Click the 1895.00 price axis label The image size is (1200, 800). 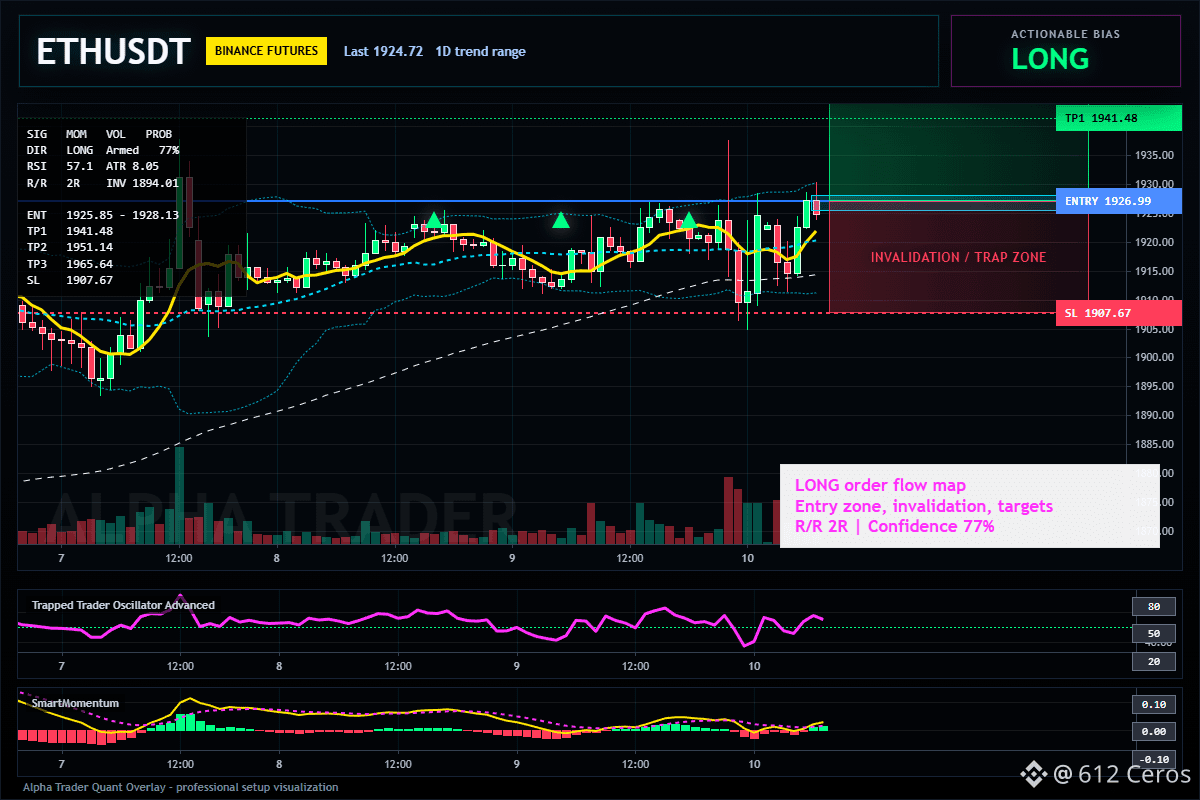click(x=1154, y=386)
